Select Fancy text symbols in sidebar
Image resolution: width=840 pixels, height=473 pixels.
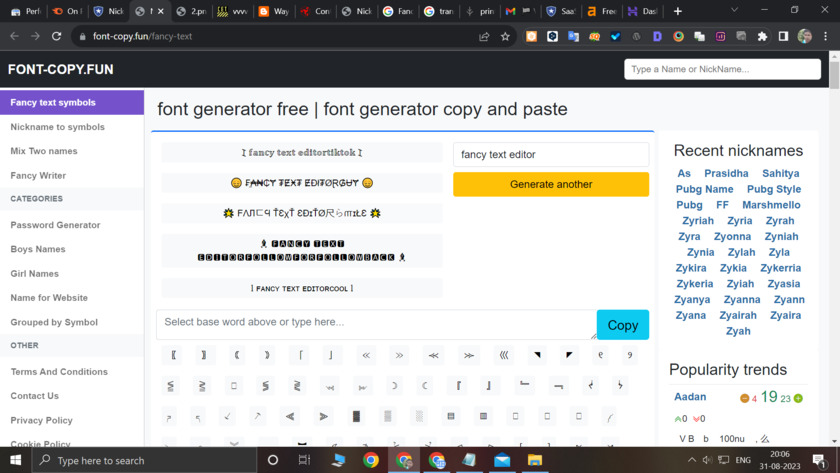72,102
